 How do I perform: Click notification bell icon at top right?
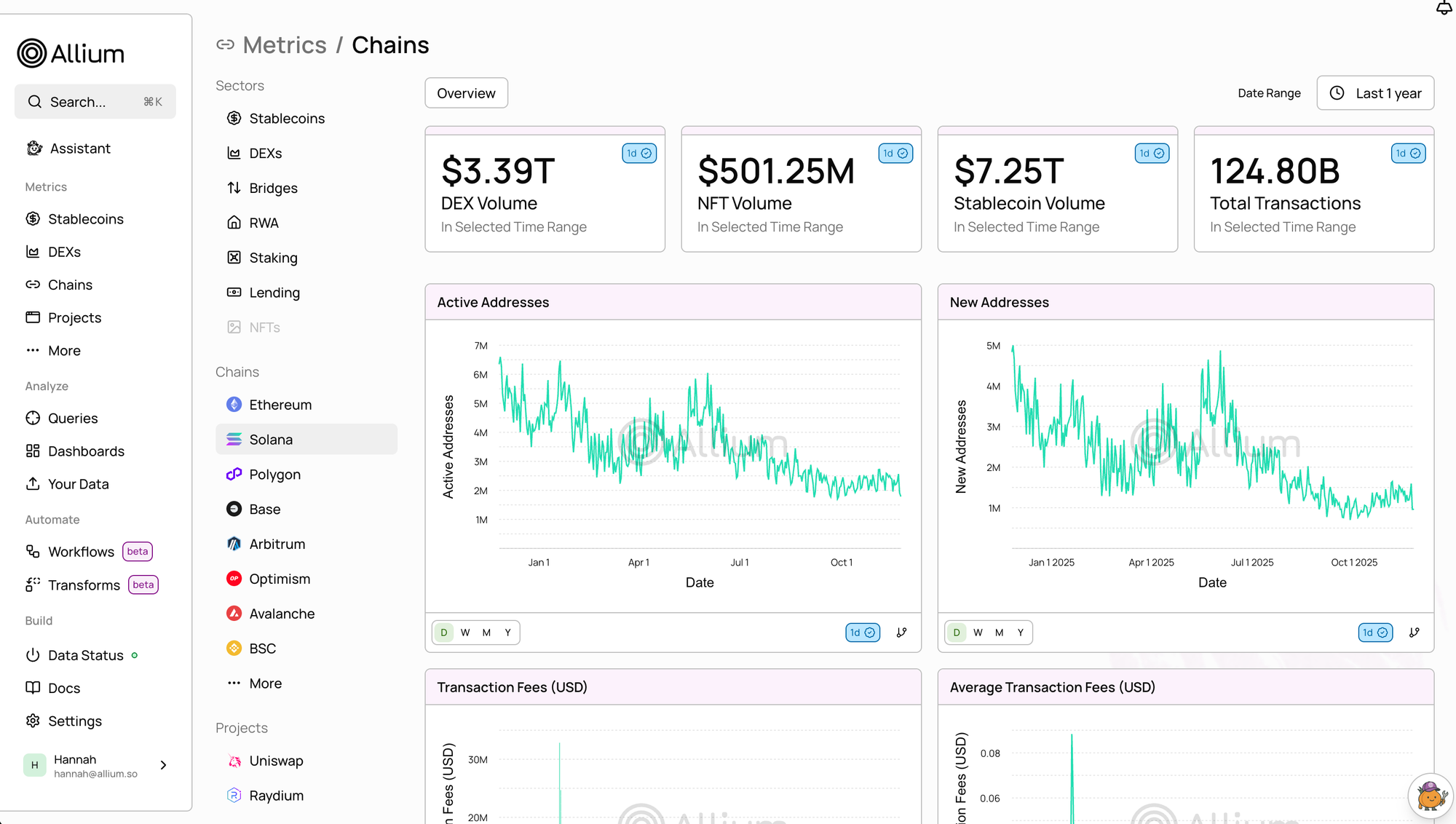1443,8
